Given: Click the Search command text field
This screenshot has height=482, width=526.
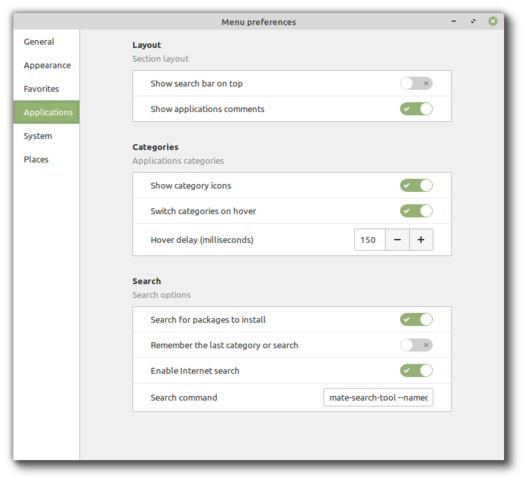Looking at the screenshot, I should click(x=378, y=397).
